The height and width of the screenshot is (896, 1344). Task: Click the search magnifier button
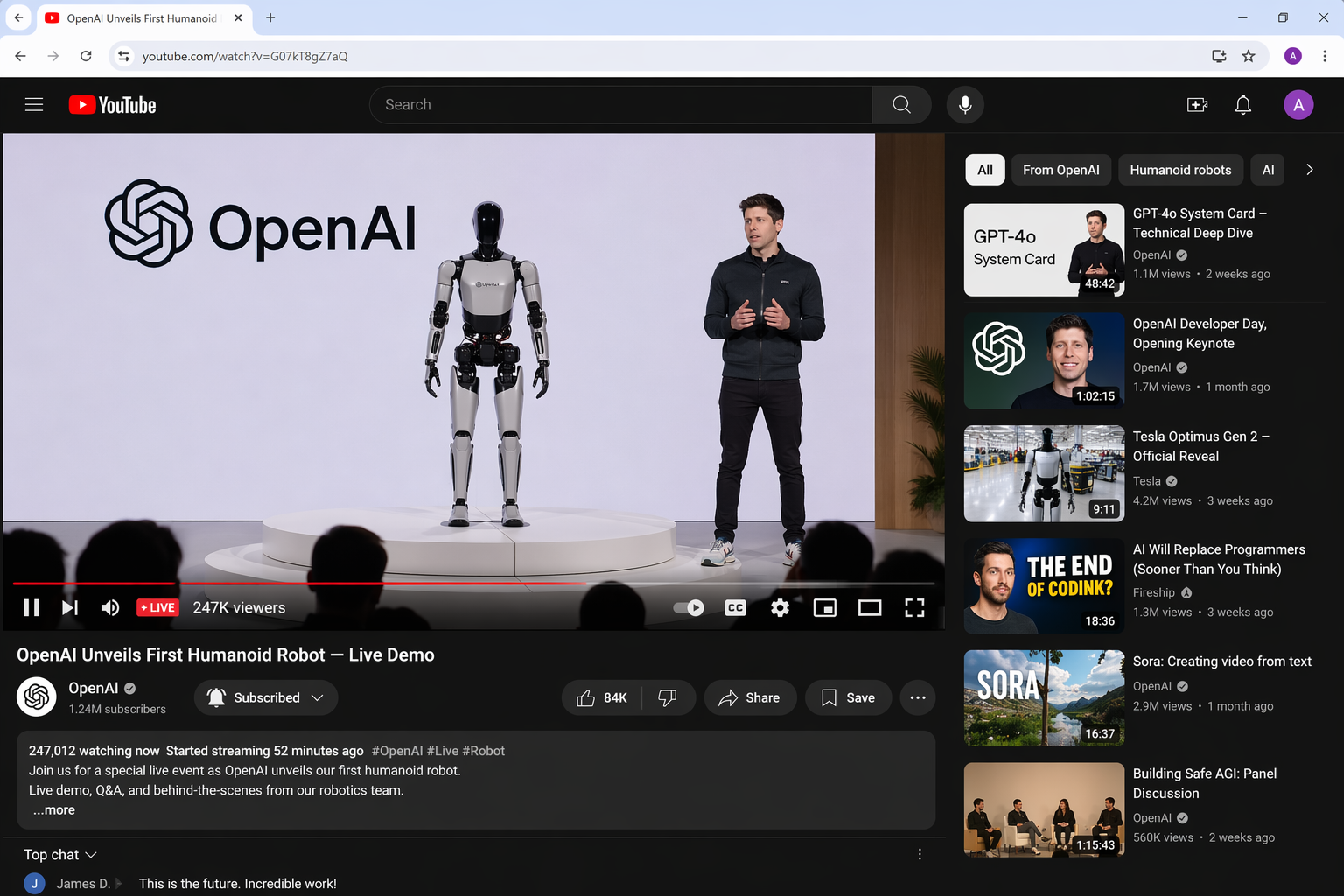coord(901,105)
